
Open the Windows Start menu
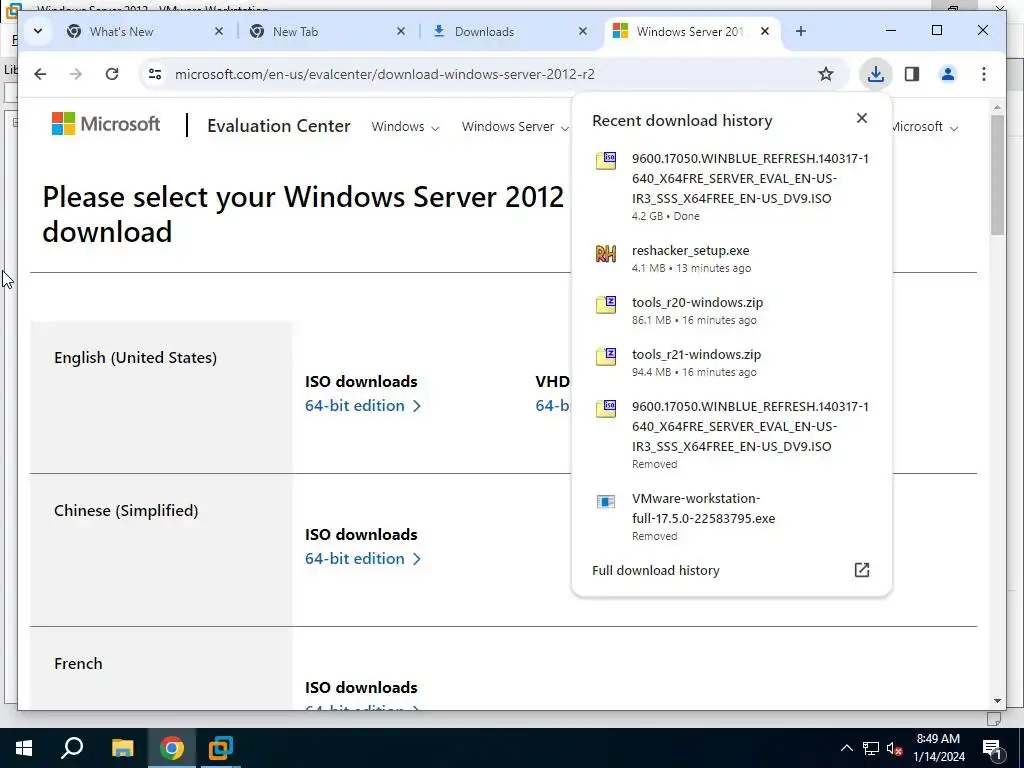pos(24,748)
